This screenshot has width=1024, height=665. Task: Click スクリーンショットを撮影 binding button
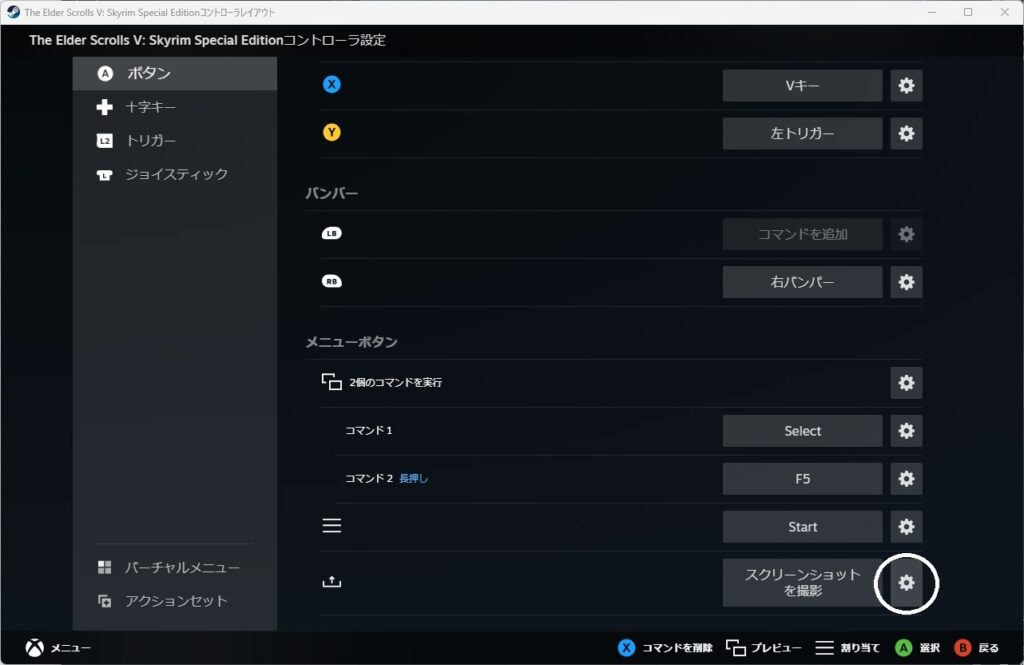click(803, 583)
